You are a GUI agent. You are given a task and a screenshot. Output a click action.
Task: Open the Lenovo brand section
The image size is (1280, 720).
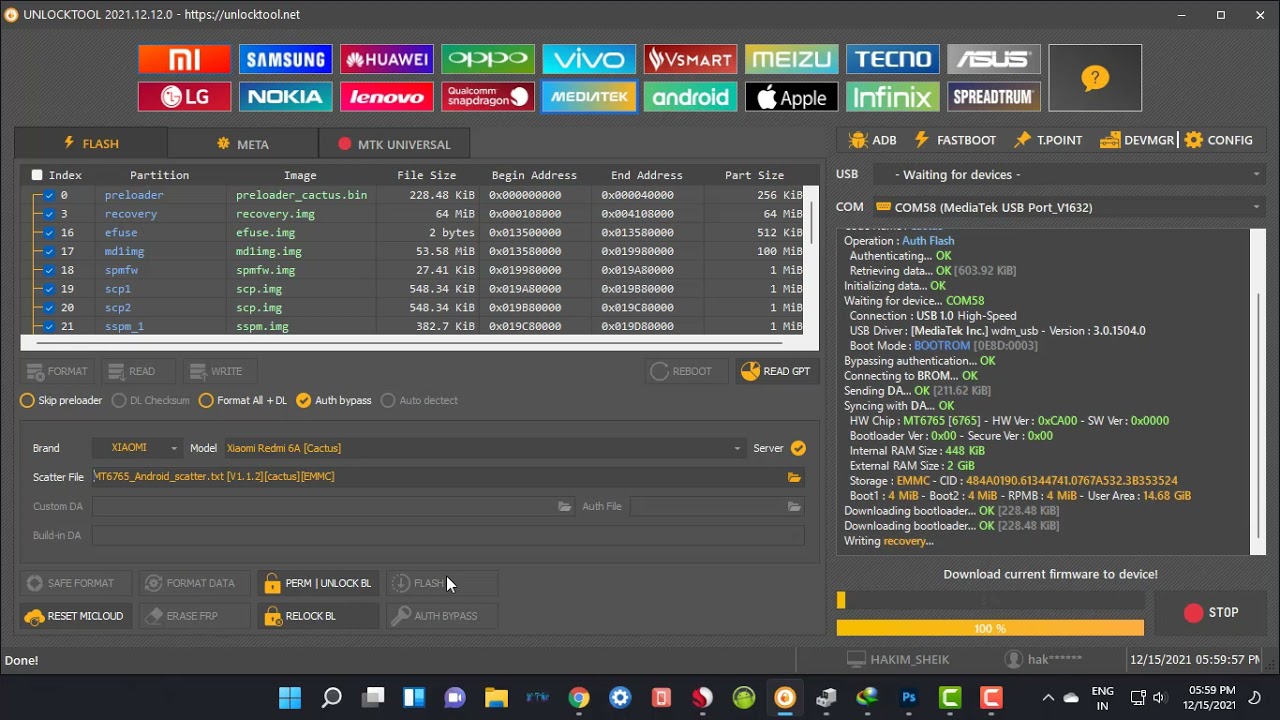pos(386,97)
